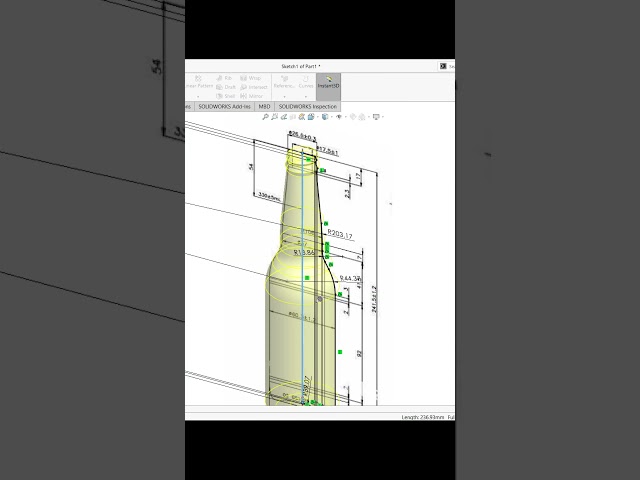This screenshot has width=640, height=480.
Task: Click Zoom to Area in view toolbar
Action: [274, 117]
